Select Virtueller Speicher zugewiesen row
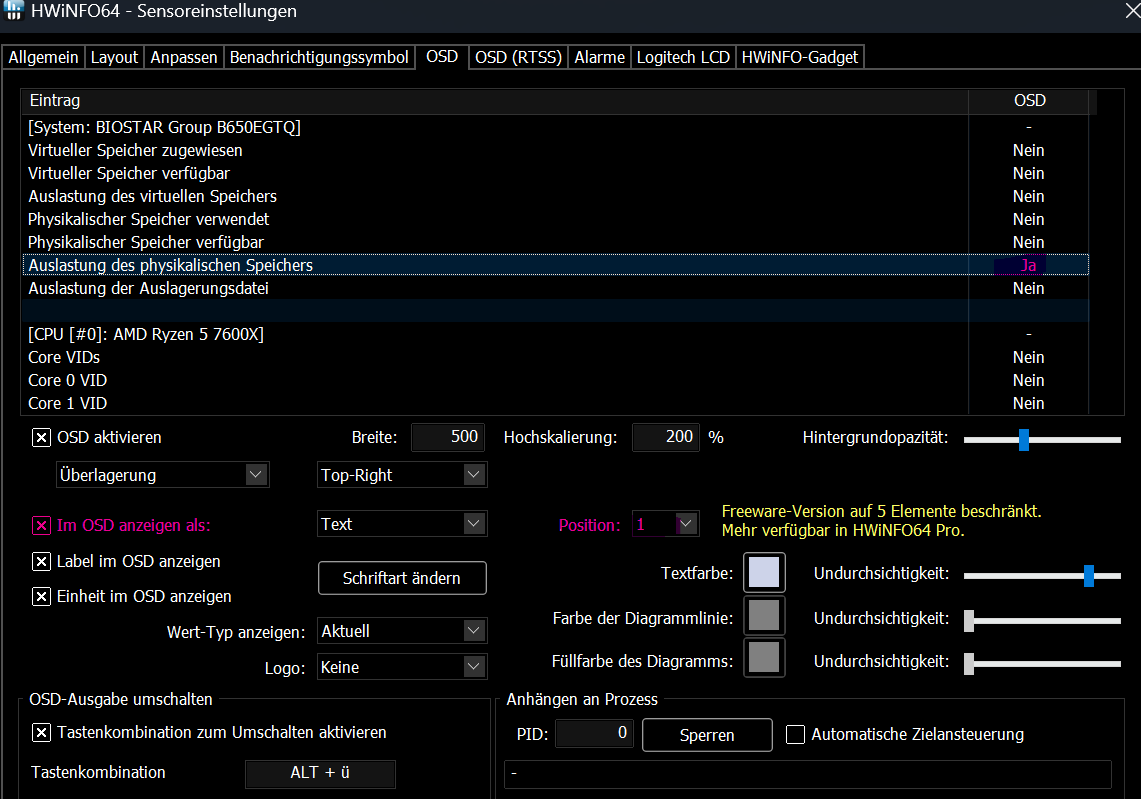1141x799 pixels. [x=555, y=151]
